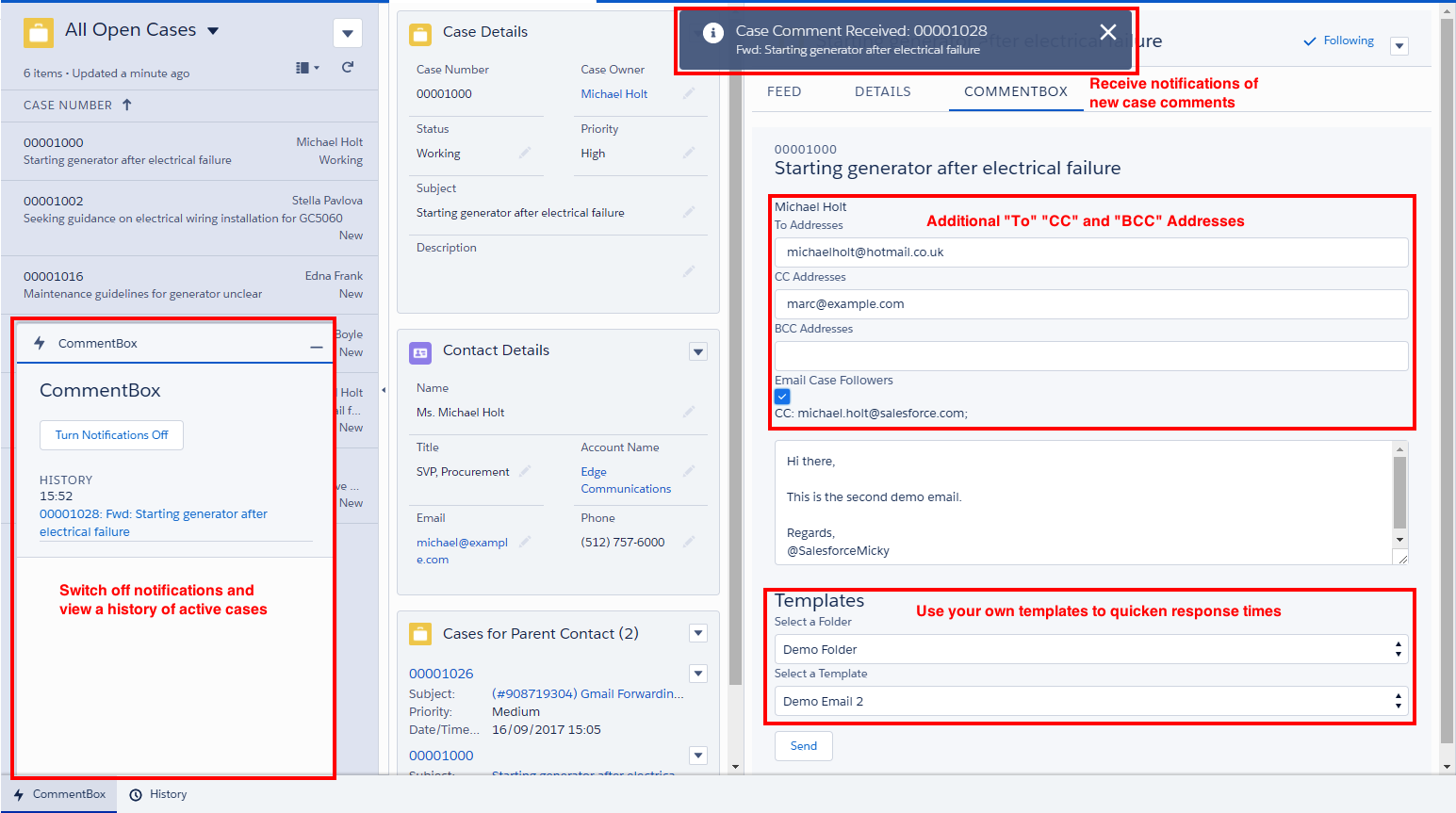Switch to the DETAILS tab
The height and width of the screenshot is (813, 1456).
[882, 91]
